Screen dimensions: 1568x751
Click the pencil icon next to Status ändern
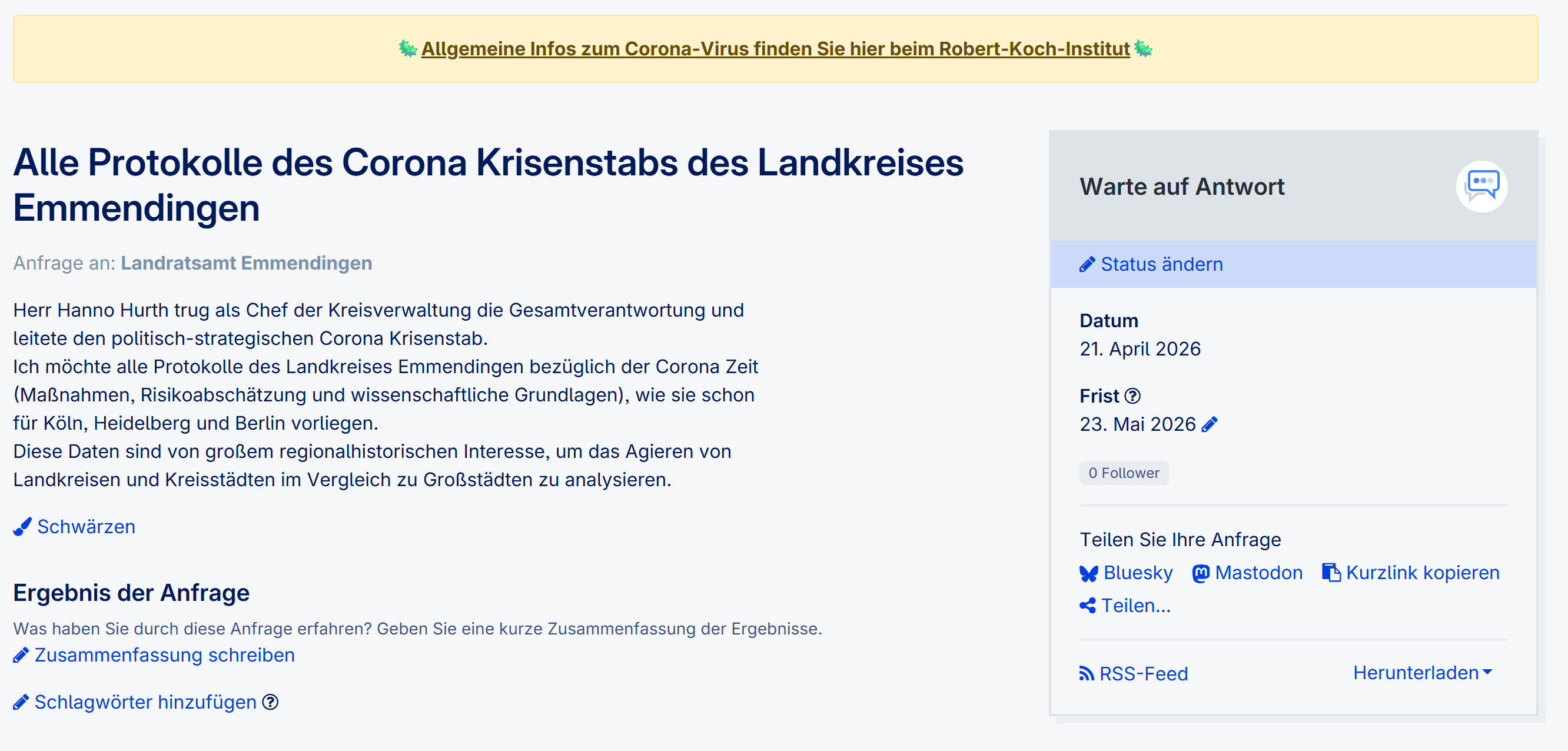1087,265
